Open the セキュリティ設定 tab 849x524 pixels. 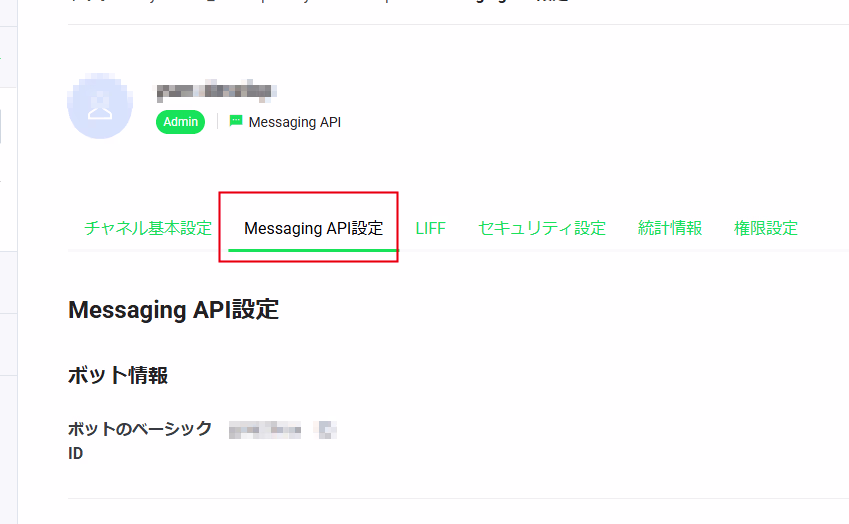pos(542,228)
